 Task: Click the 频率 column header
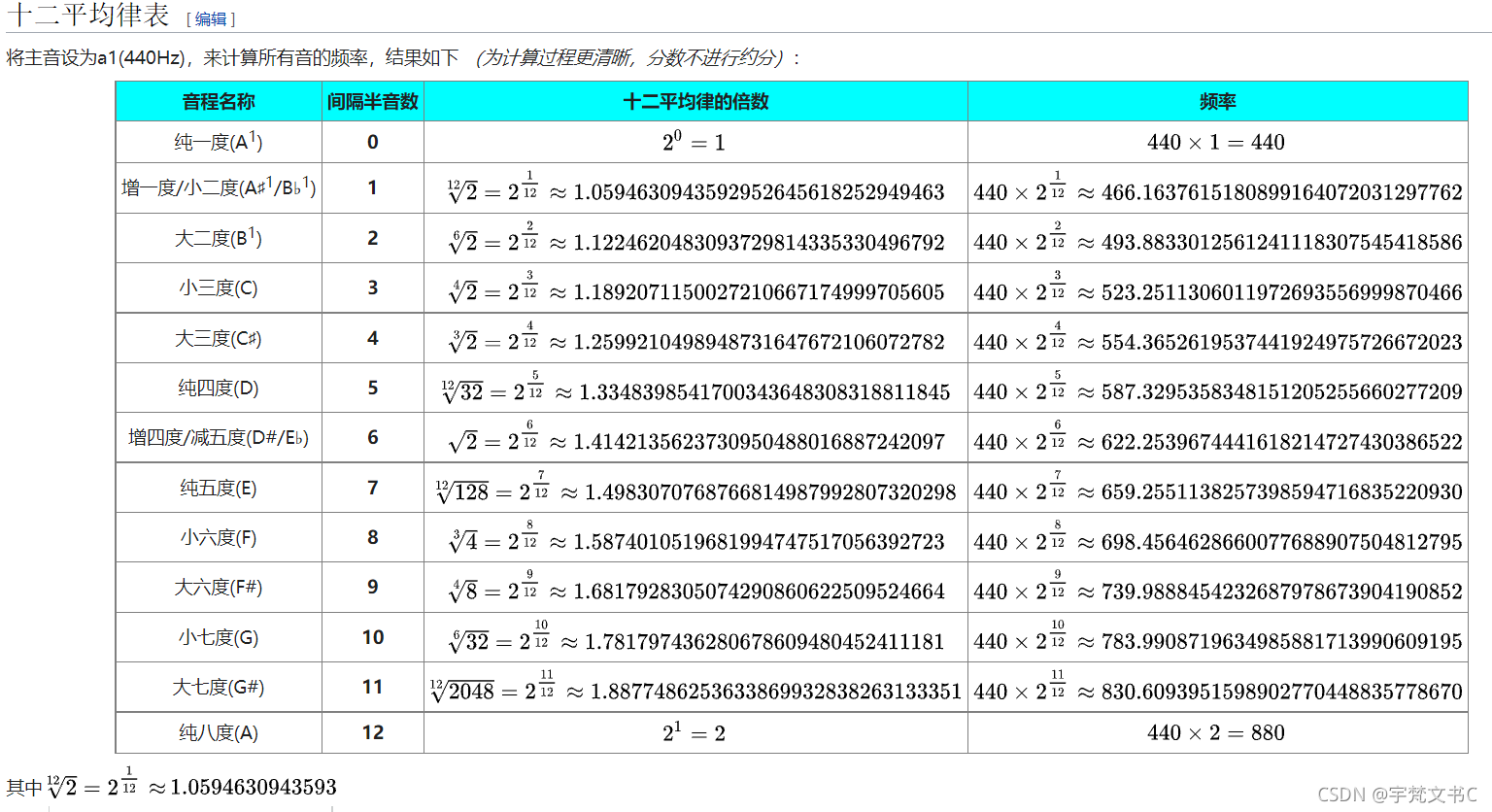pyautogui.click(x=1217, y=102)
